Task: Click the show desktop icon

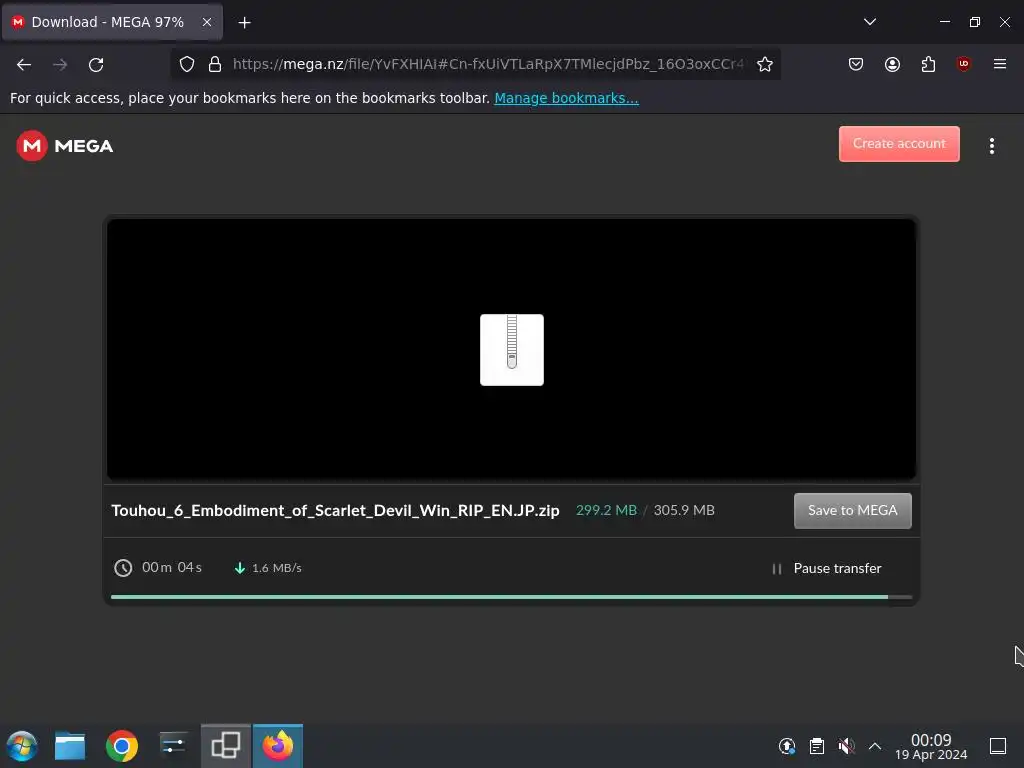Action: pos(998,746)
